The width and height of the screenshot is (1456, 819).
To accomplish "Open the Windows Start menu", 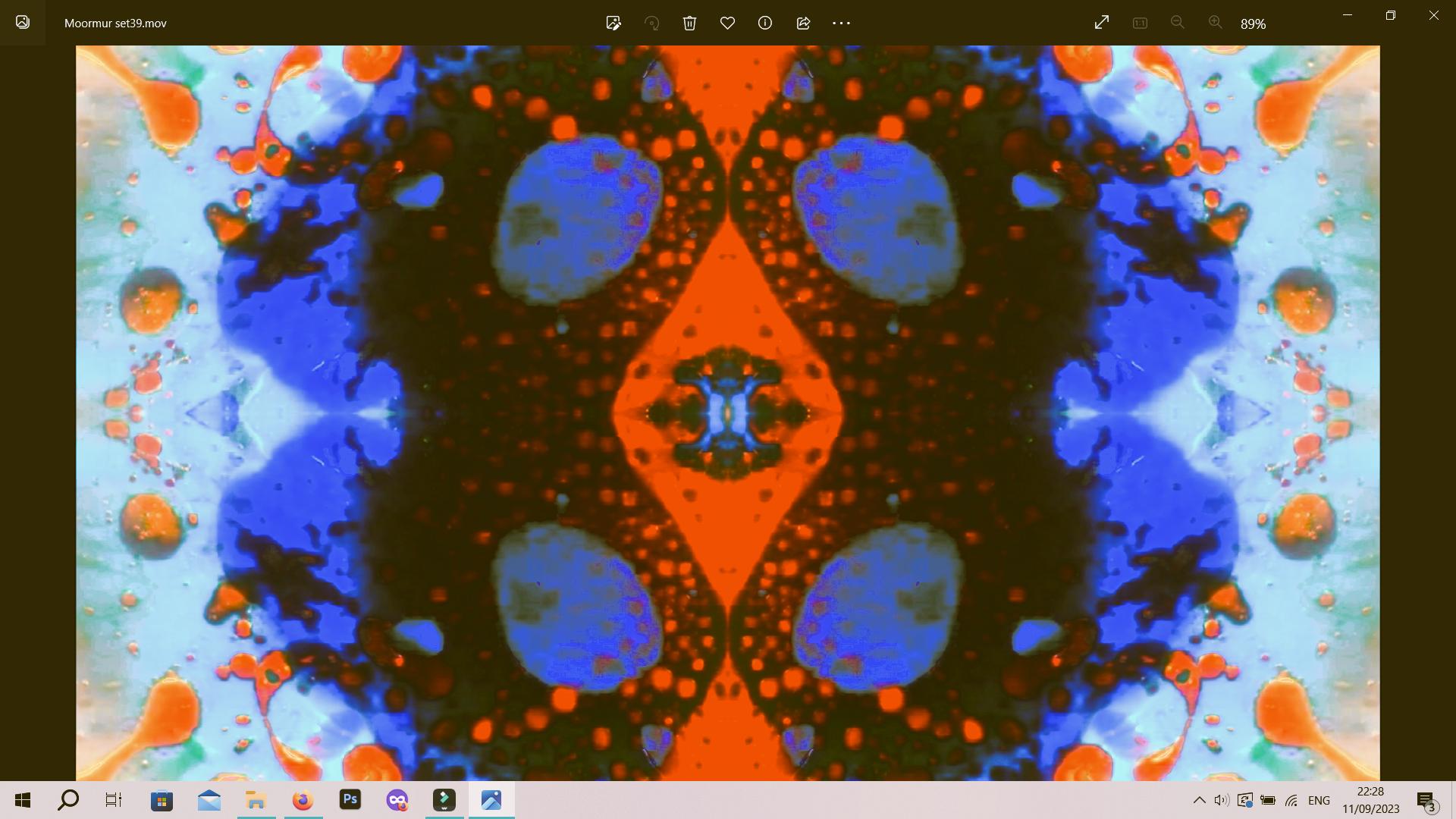I will (x=23, y=800).
